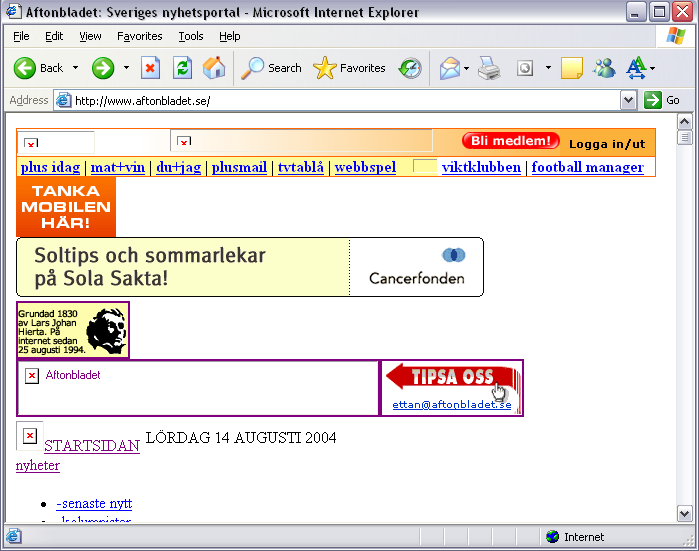The image size is (699, 551).
Task: Click the TIPSA OSS red arrow graphic
Action: [x=452, y=378]
